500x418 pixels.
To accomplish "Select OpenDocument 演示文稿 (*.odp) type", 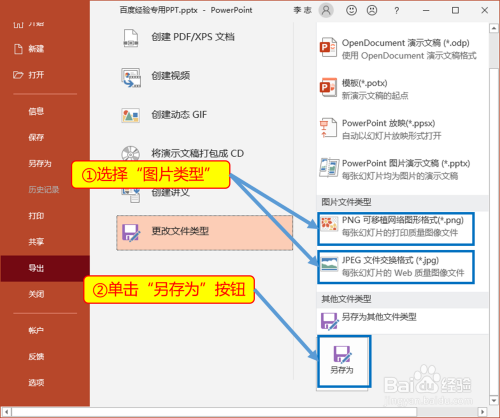I will [x=402, y=49].
